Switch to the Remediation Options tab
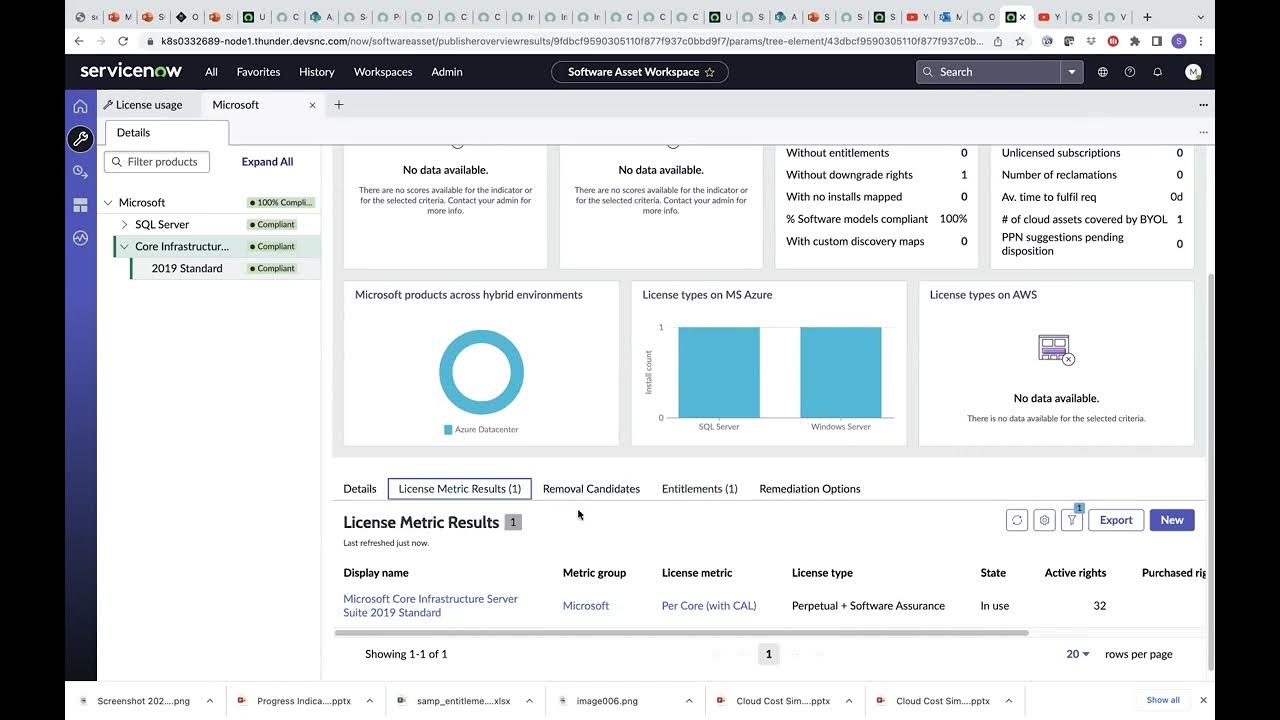1280x720 pixels. pos(810,489)
